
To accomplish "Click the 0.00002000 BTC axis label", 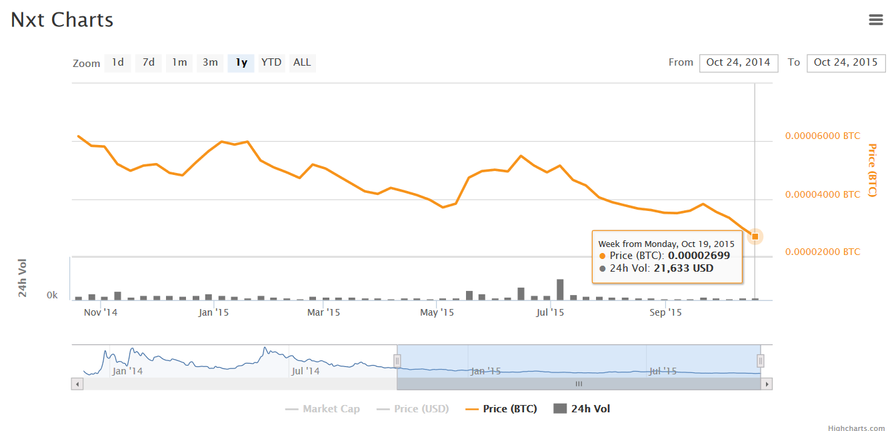I will click(822, 252).
